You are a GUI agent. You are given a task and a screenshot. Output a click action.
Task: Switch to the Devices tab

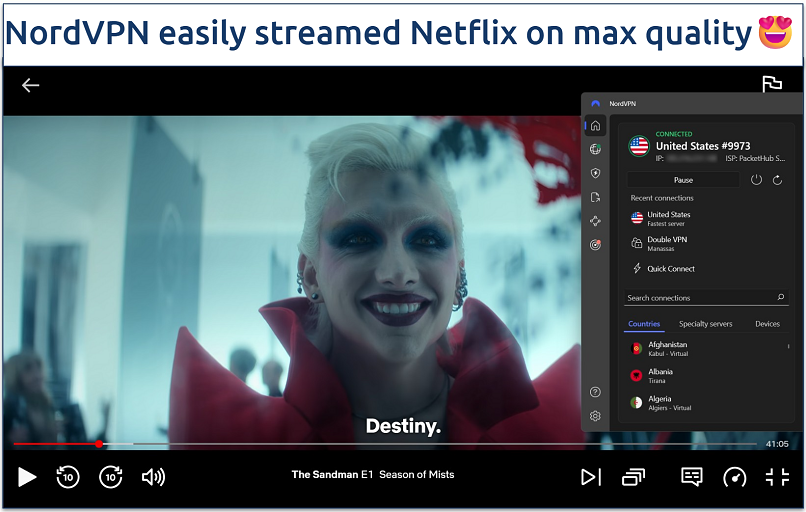pyautogui.click(x=767, y=324)
